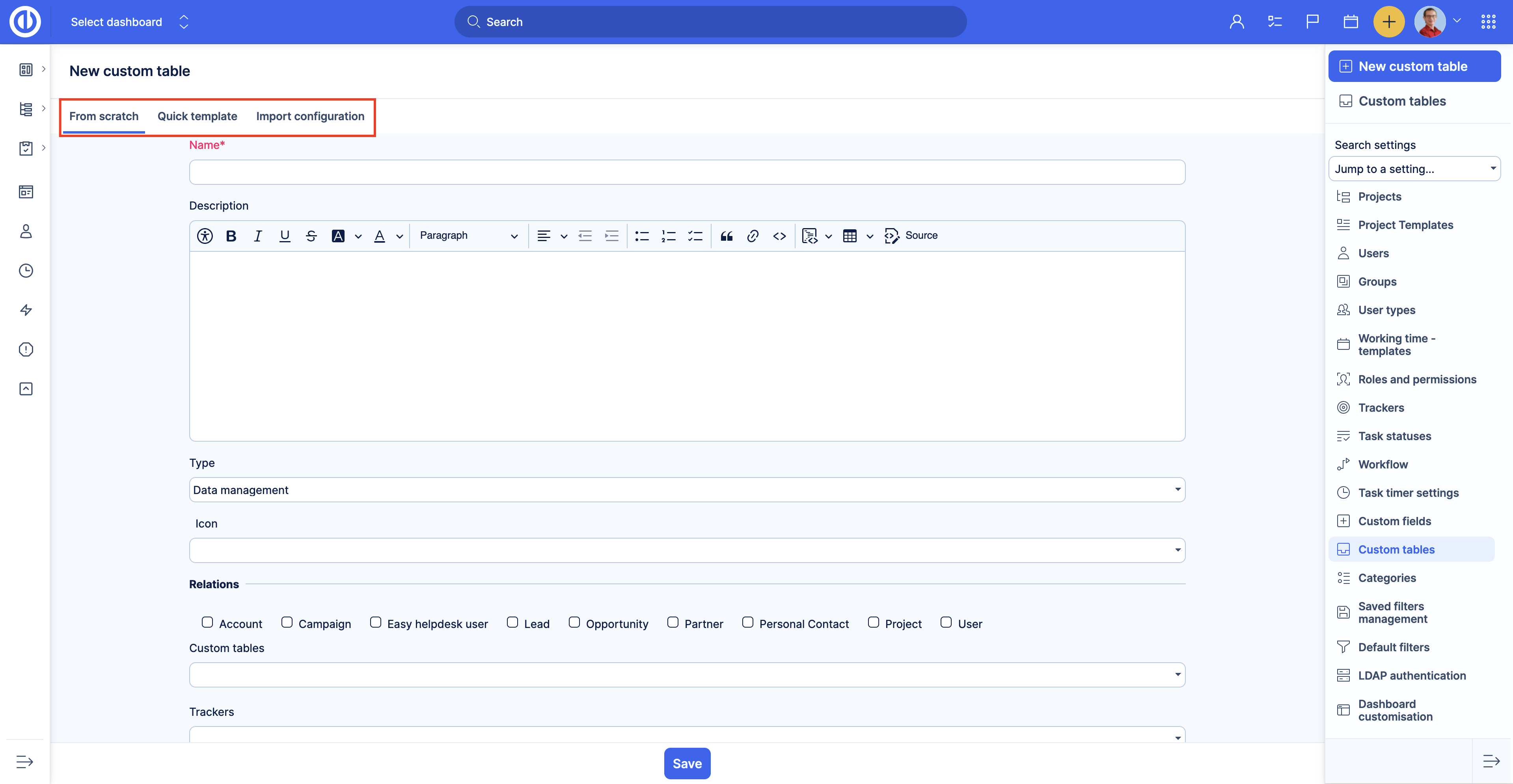Open Roles and permissions settings link
Image resolution: width=1513 pixels, height=784 pixels.
(x=1417, y=380)
